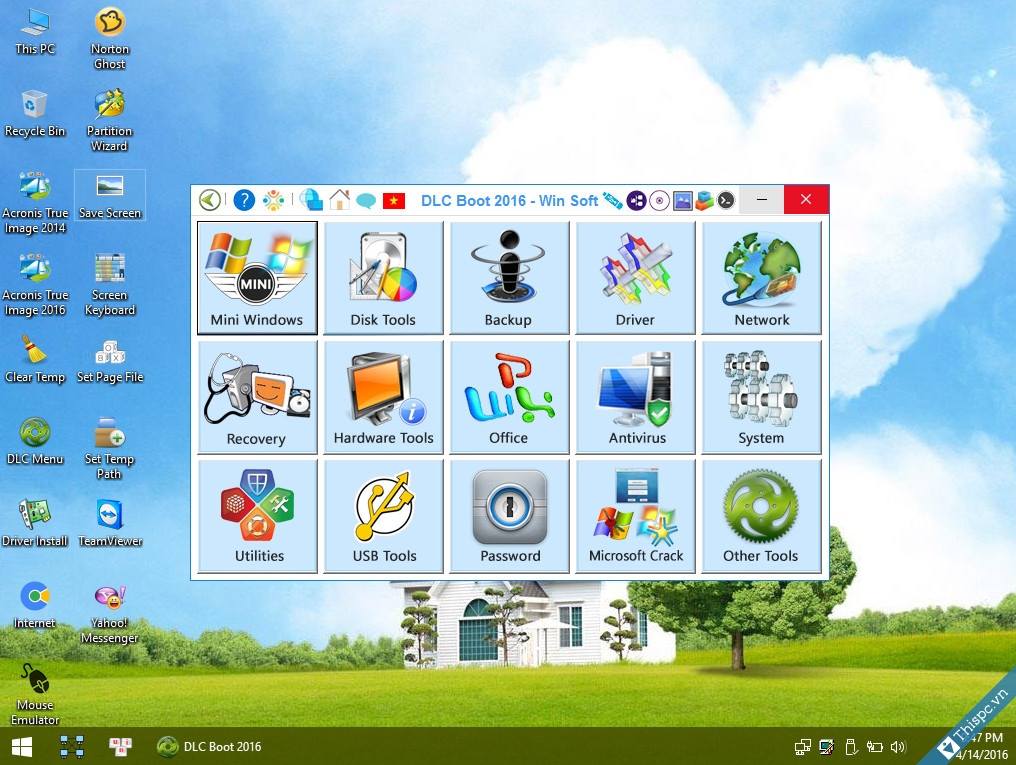The height and width of the screenshot is (765, 1016).
Task: Select Set Temp Path desktop icon
Action: coord(110,450)
